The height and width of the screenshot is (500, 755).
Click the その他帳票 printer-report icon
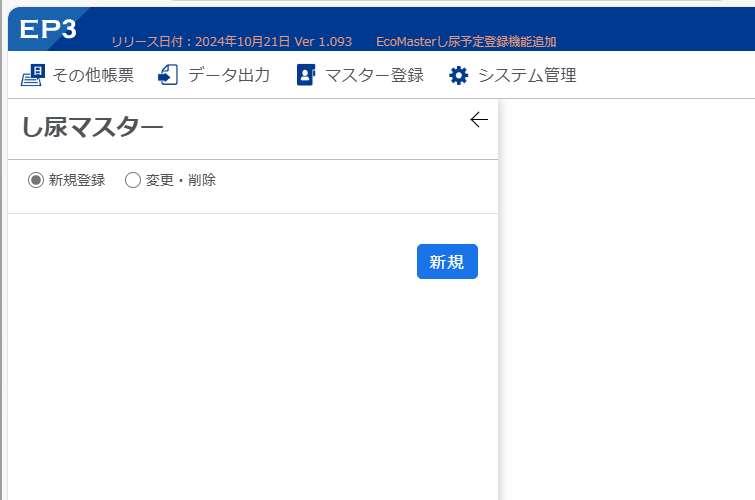coord(33,75)
